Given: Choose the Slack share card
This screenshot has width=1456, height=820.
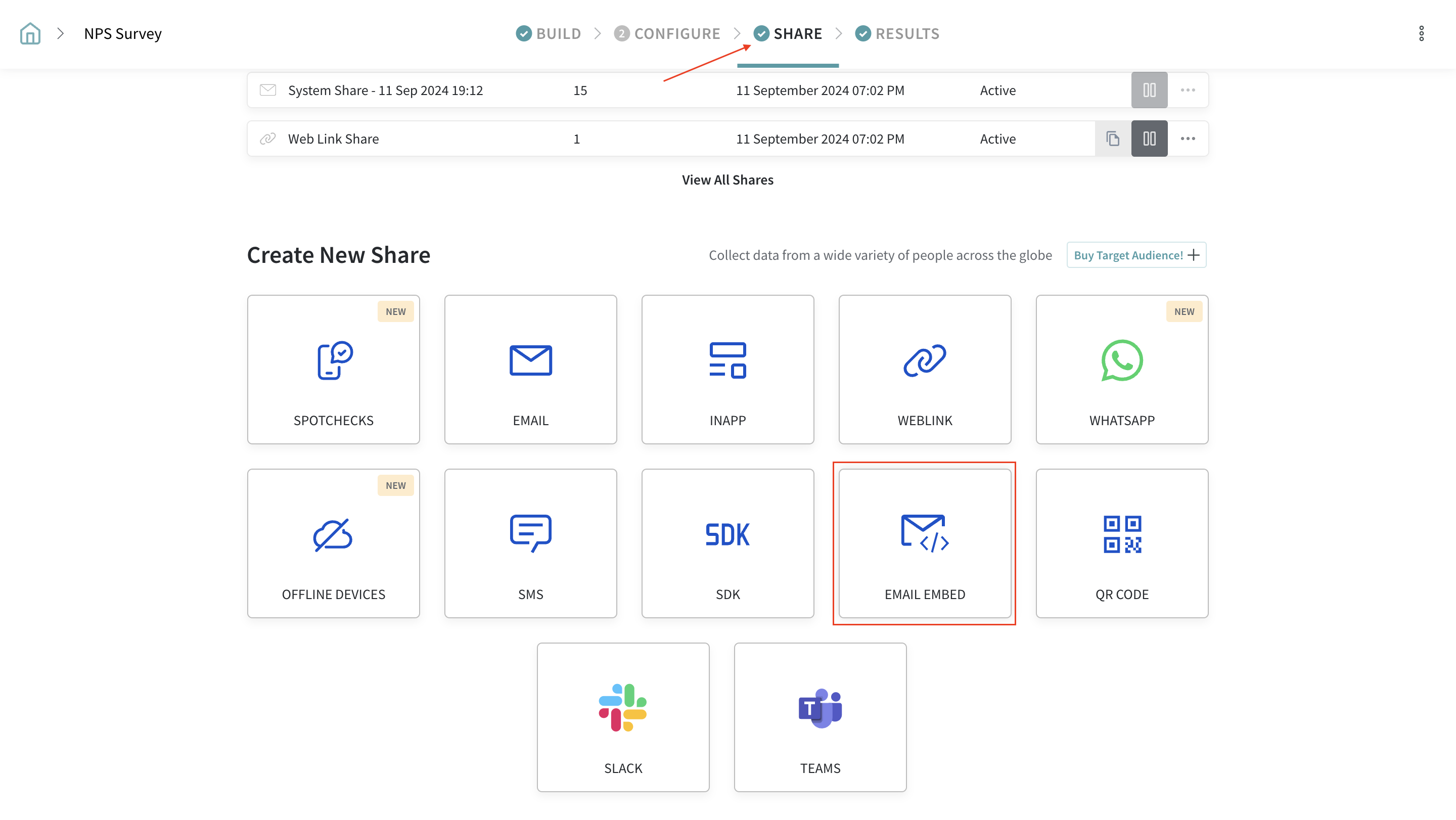Looking at the screenshot, I should click(623, 717).
